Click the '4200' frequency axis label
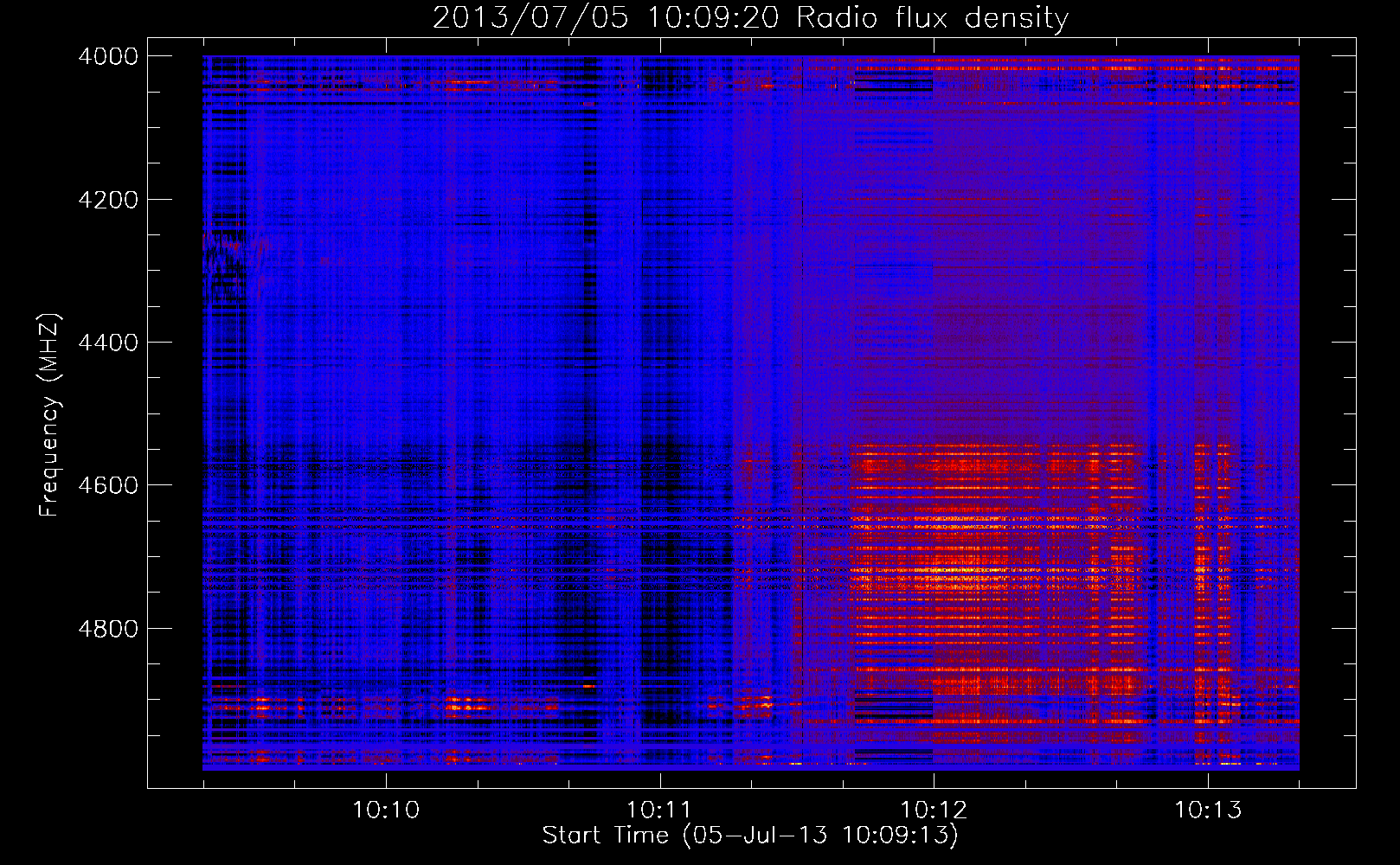Screen dimensions: 1400x865 click(x=107, y=199)
